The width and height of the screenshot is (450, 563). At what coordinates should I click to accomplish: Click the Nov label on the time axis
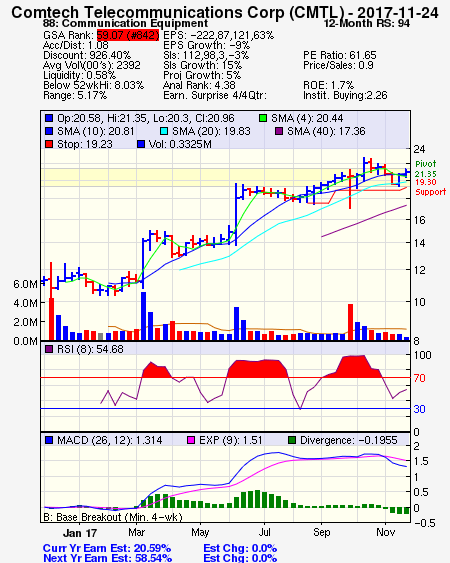(386, 532)
